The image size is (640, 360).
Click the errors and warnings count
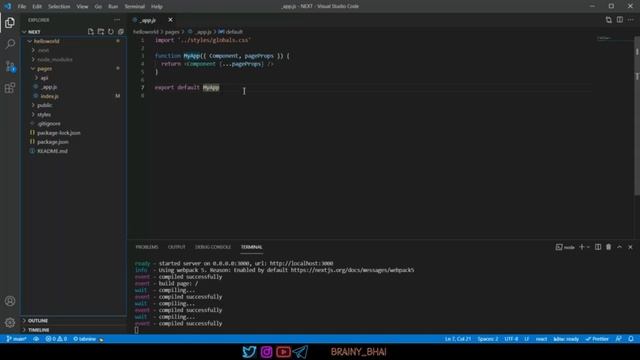[56, 339]
